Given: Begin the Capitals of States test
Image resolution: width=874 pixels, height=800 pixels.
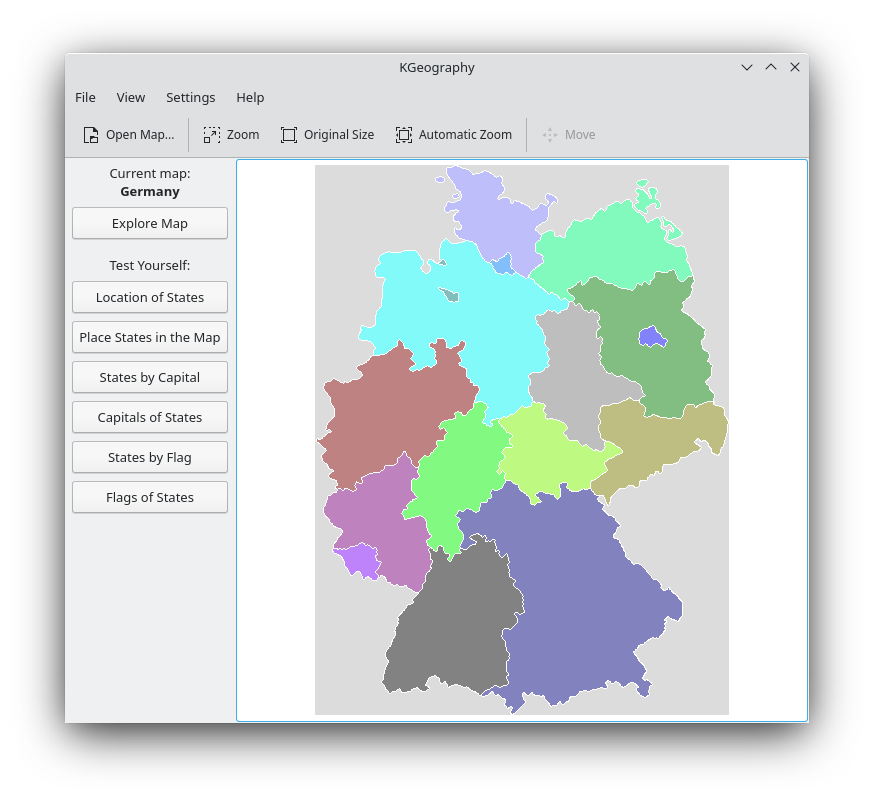Looking at the screenshot, I should coord(150,417).
